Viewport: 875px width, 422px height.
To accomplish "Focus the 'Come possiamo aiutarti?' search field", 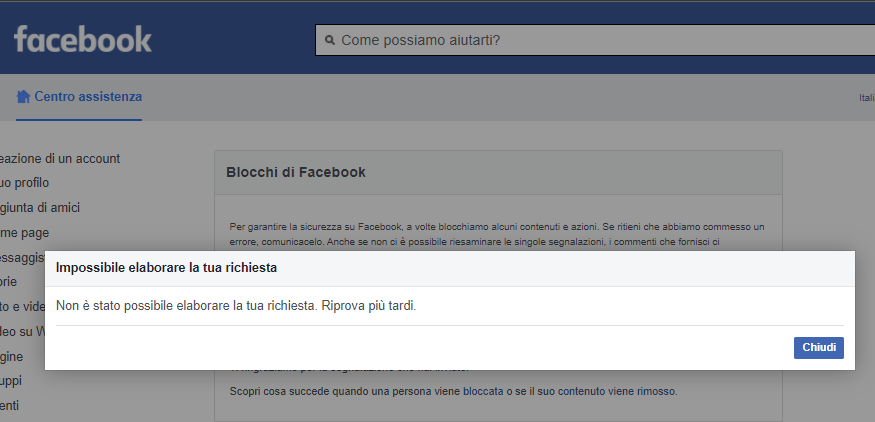I will click(600, 41).
